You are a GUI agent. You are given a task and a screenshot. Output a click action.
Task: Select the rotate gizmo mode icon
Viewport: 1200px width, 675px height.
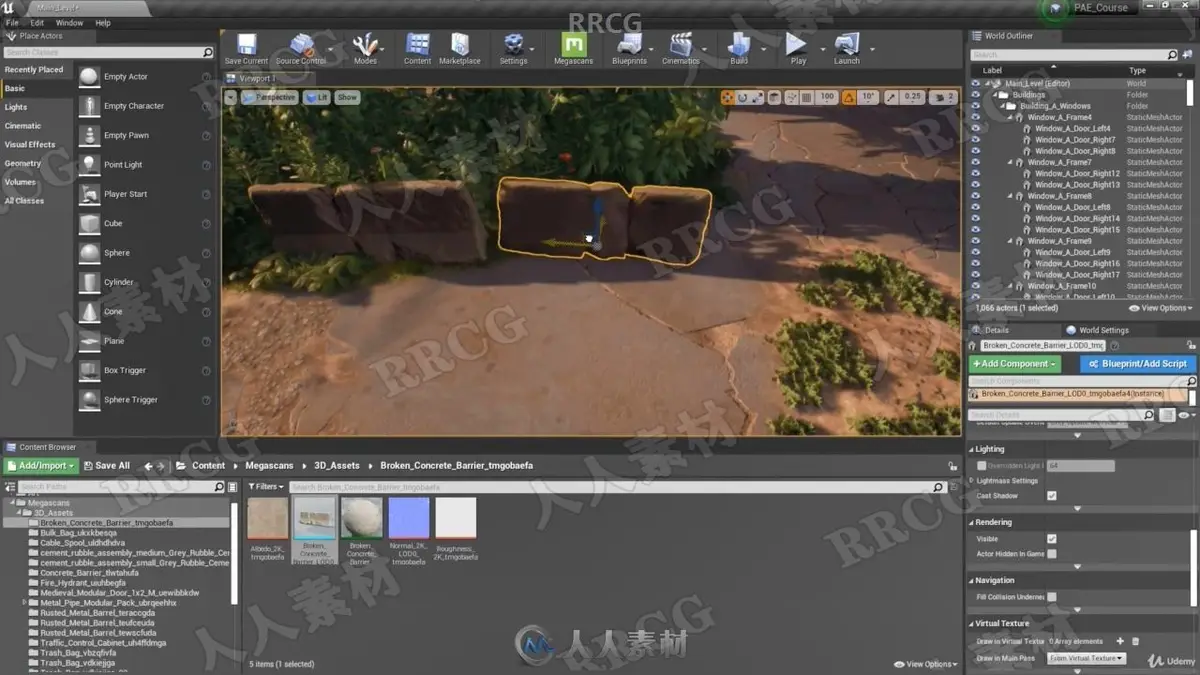pos(743,97)
